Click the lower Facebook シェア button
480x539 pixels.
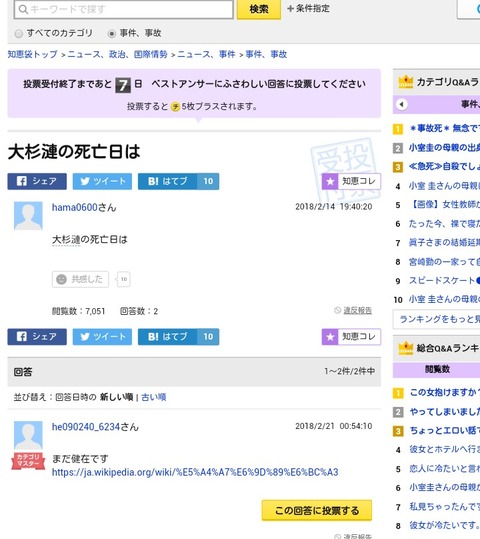coord(37,337)
